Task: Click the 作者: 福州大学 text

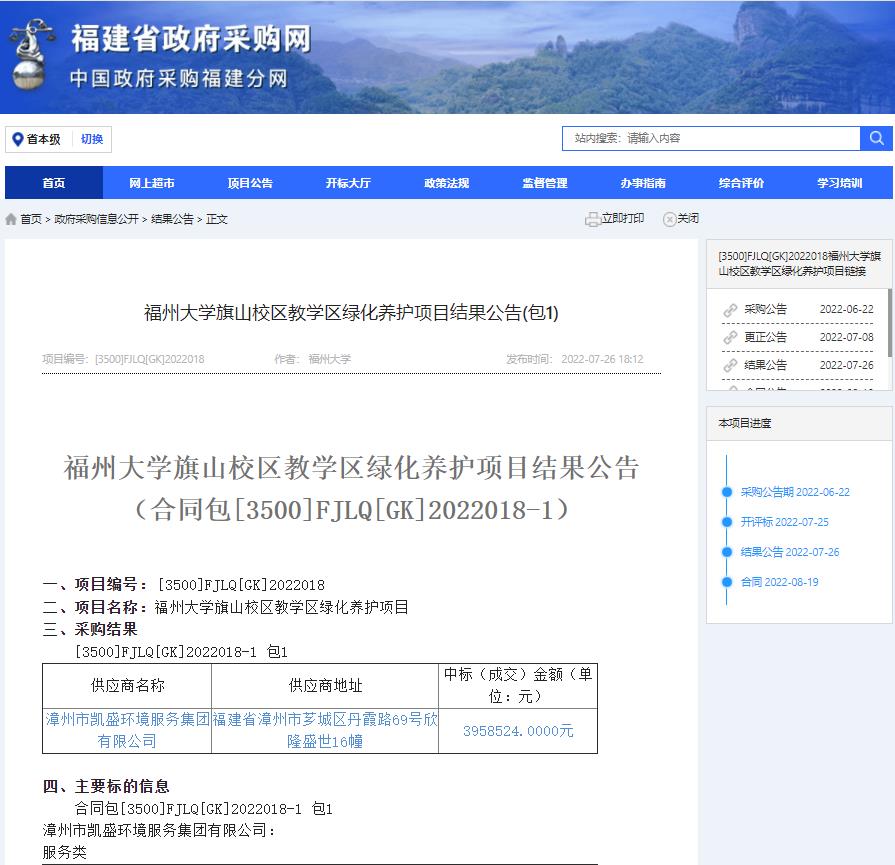Action: [x=313, y=359]
